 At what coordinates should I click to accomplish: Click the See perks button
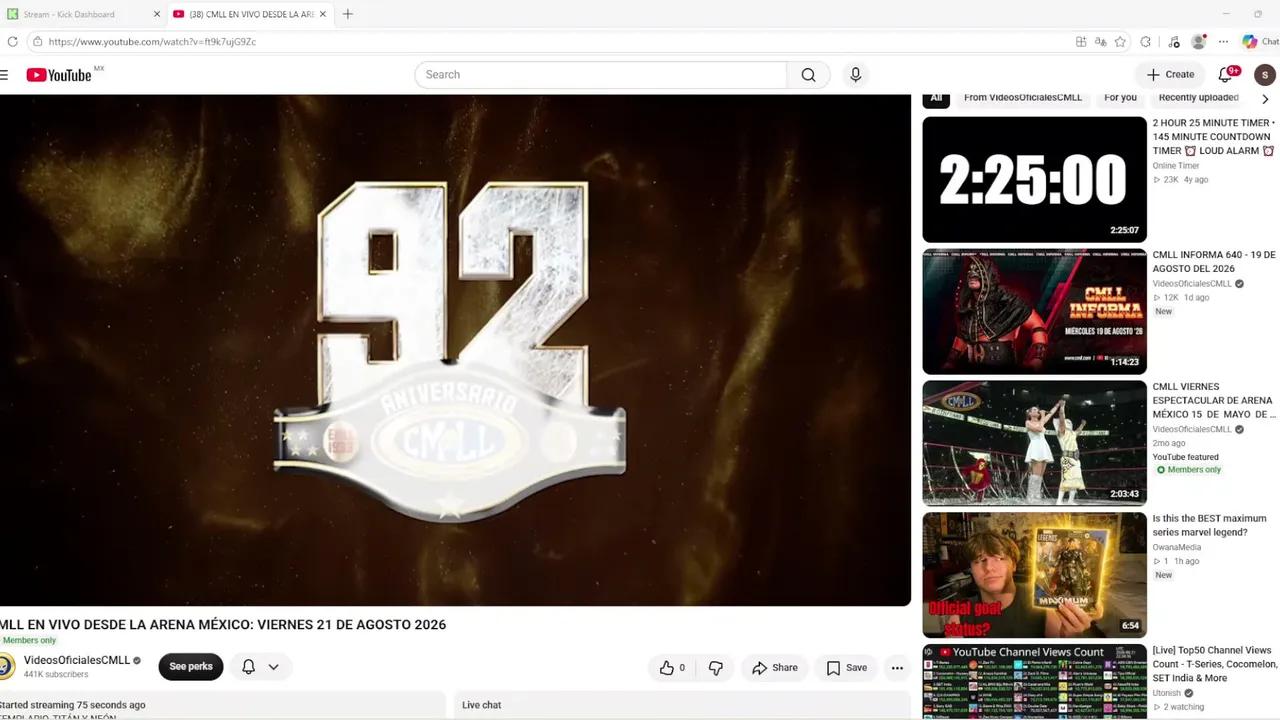point(190,667)
